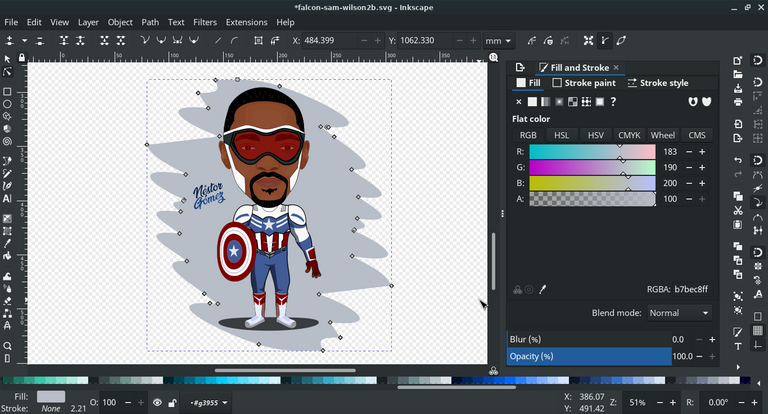
Task: Select the Connector tool
Action: (7, 314)
